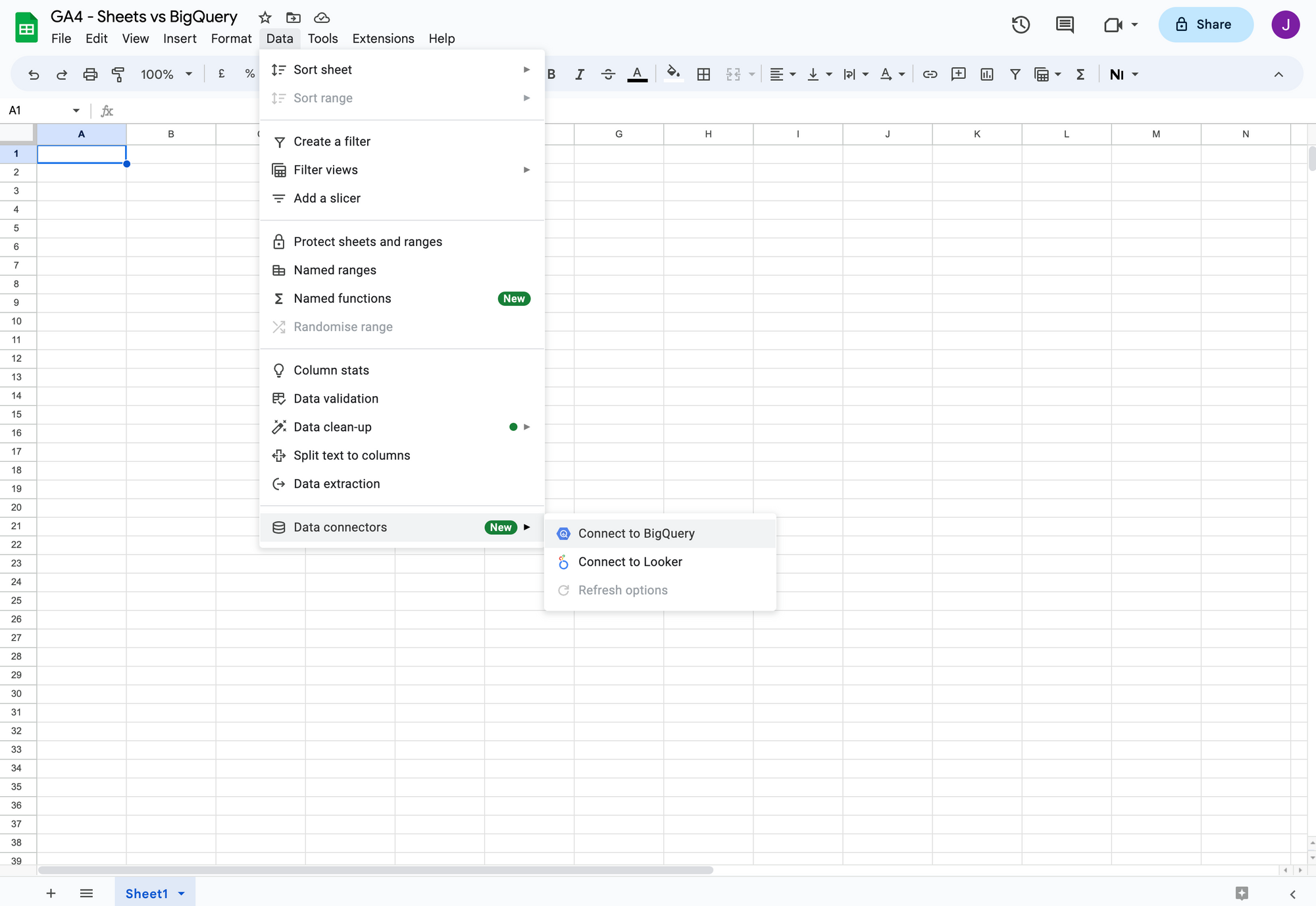1316x906 pixels.
Task: Toggle strikethrough formatting
Action: pyautogui.click(x=608, y=74)
